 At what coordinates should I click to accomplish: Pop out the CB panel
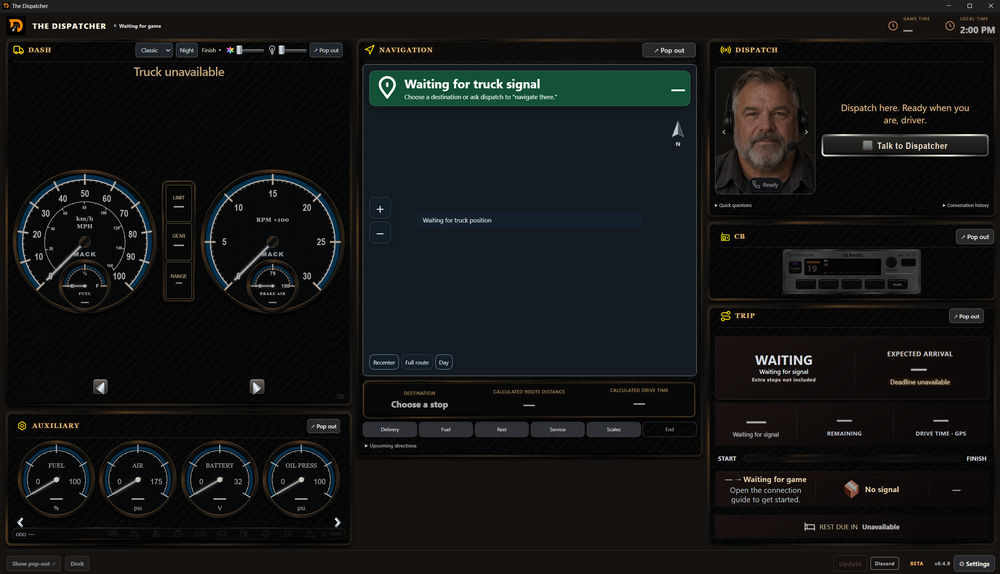(x=974, y=237)
